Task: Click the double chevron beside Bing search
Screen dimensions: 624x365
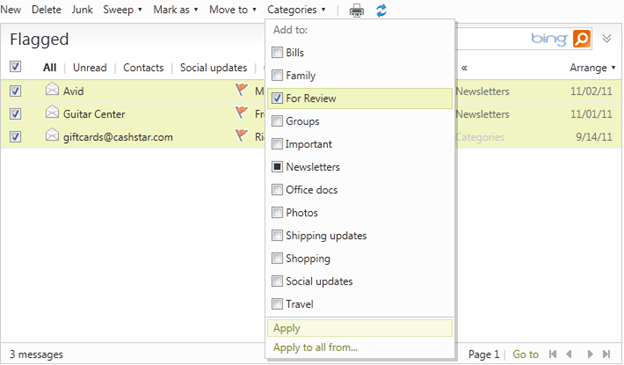Action: 606,39
